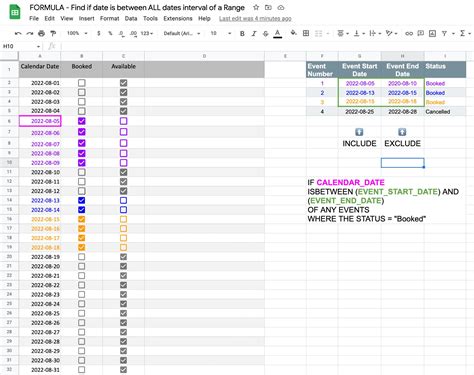
Task: Insert a link
Action: pos(409,33)
